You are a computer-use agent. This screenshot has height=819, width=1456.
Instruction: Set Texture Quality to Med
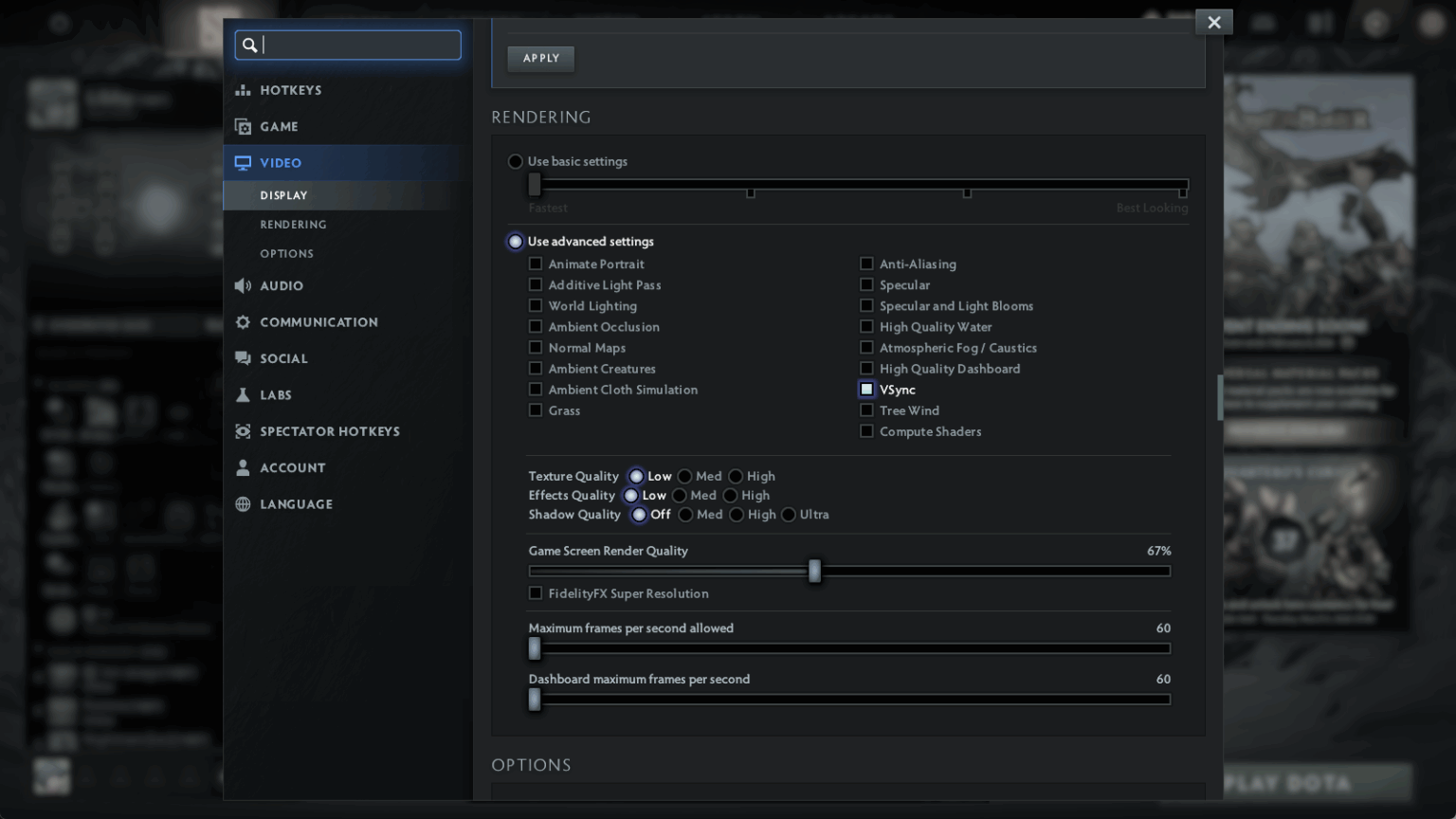pos(684,476)
